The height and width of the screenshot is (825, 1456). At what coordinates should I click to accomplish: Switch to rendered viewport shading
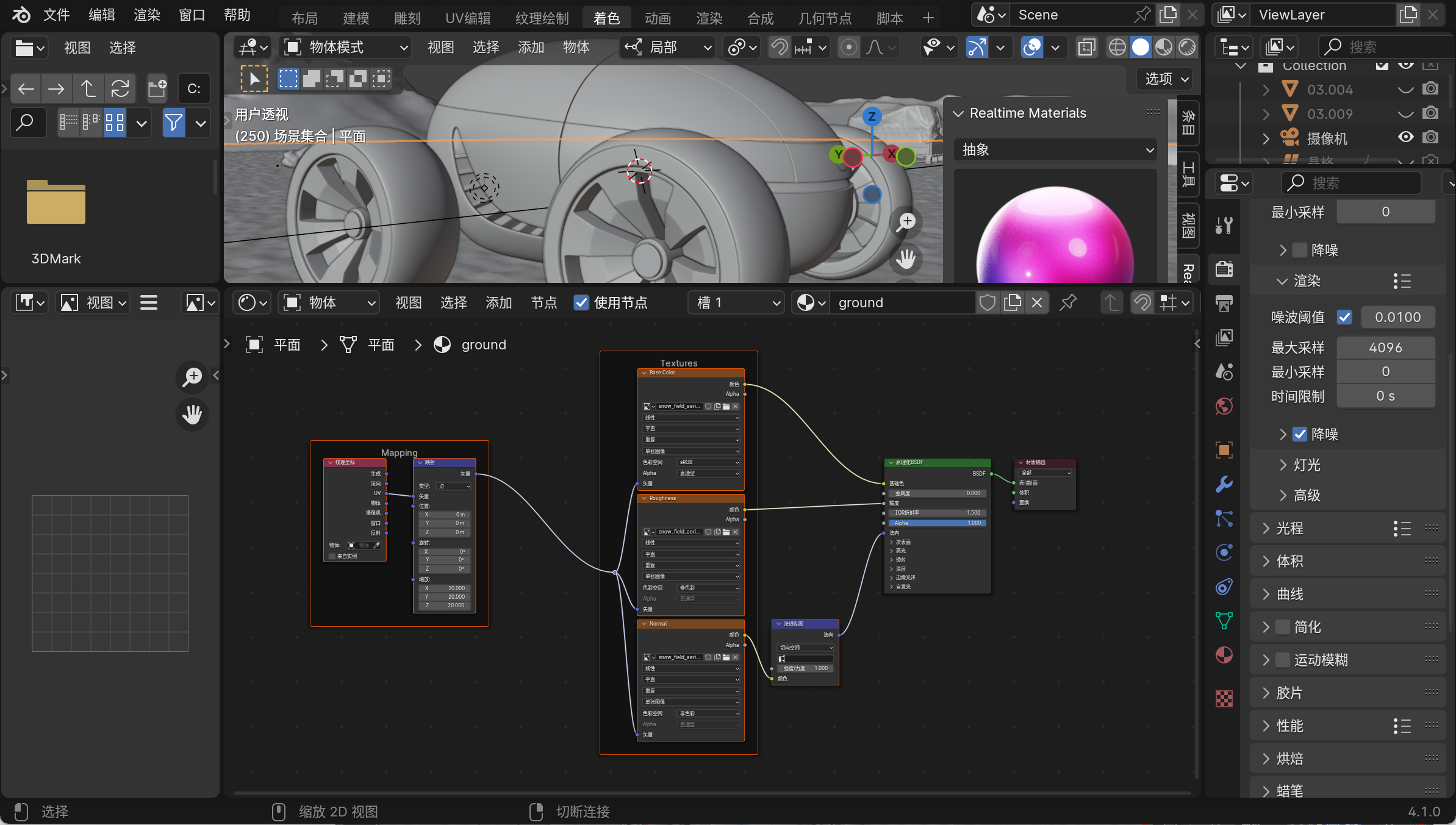[x=1187, y=47]
